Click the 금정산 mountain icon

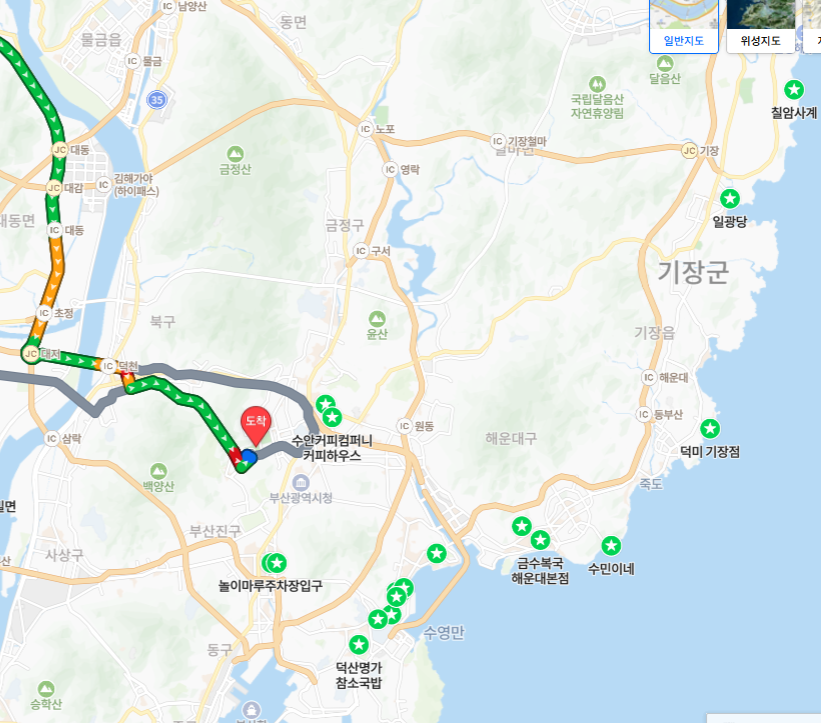[235, 154]
